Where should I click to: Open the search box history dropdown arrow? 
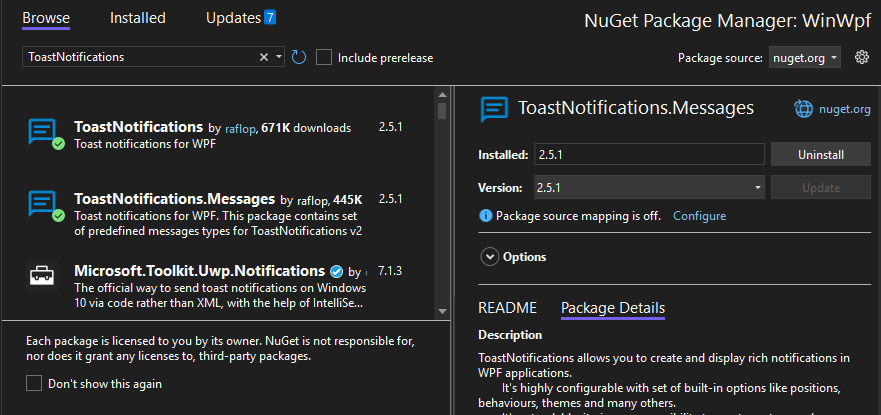(x=279, y=57)
